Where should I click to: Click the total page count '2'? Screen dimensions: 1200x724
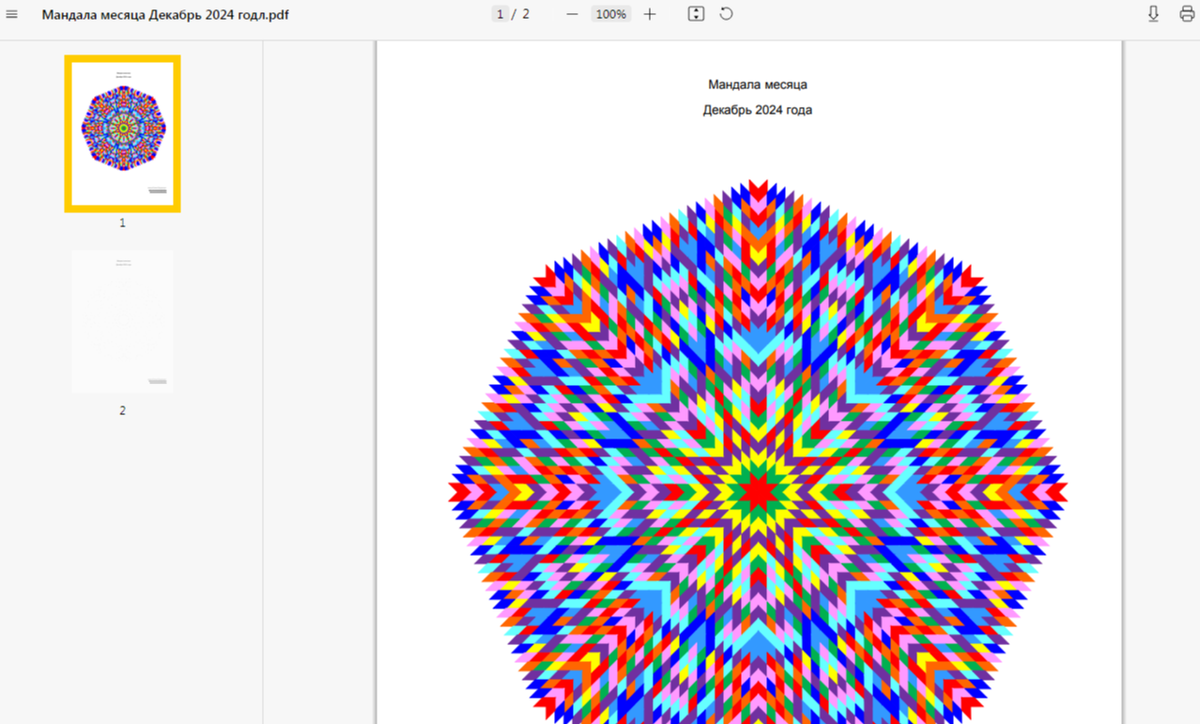coord(526,14)
